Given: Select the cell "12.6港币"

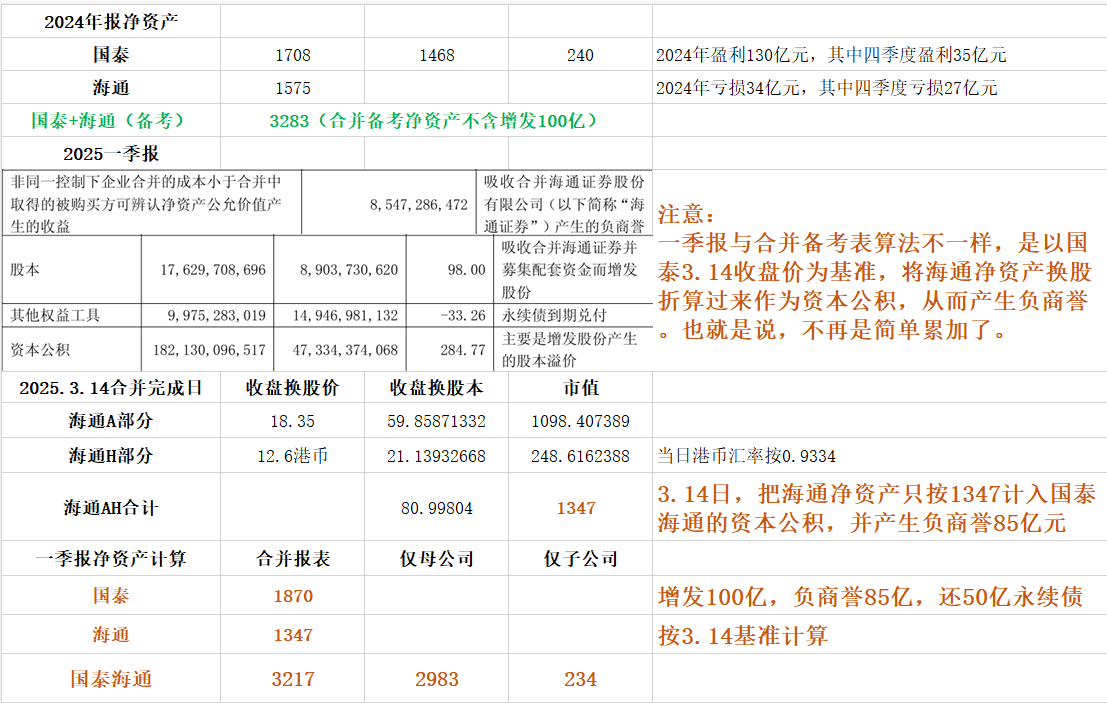Looking at the screenshot, I should click(292, 456).
